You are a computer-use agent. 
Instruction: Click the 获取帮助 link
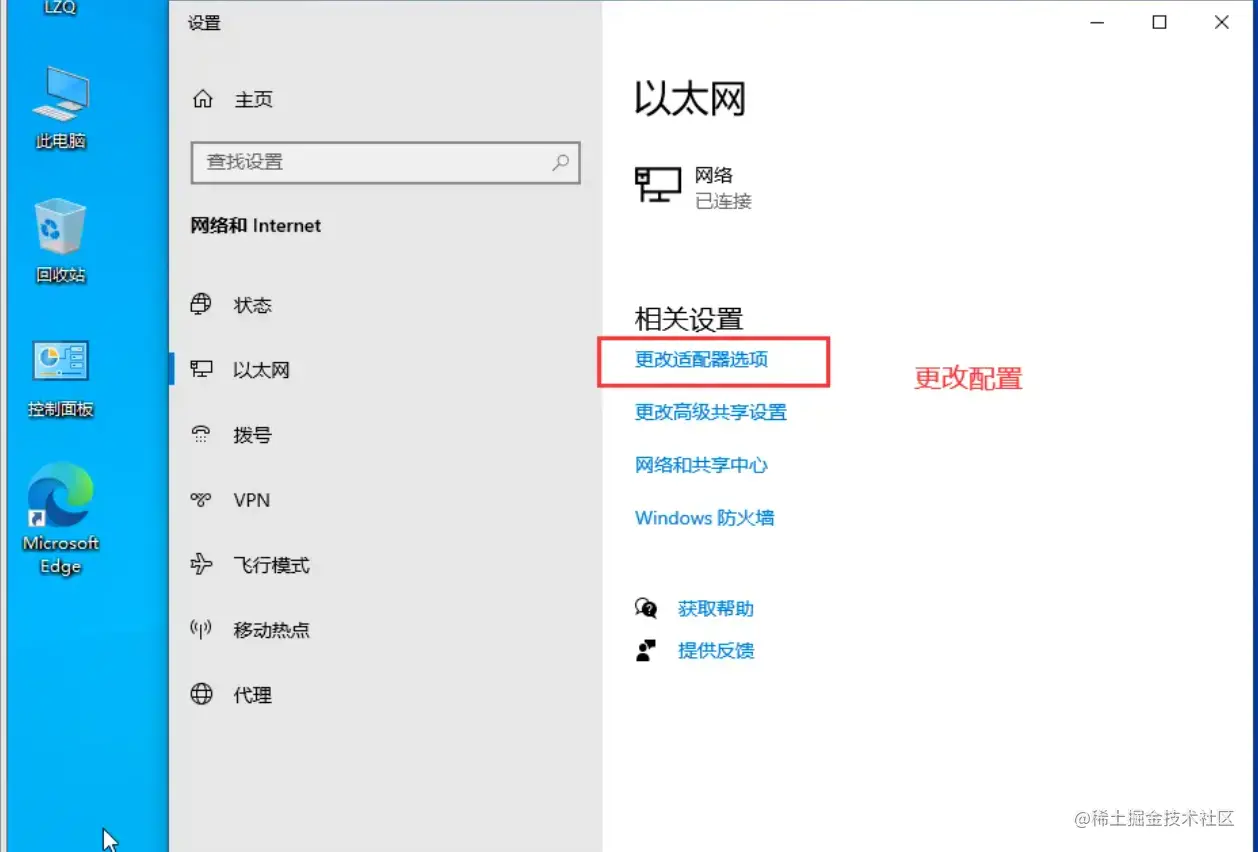tap(716, 608)
